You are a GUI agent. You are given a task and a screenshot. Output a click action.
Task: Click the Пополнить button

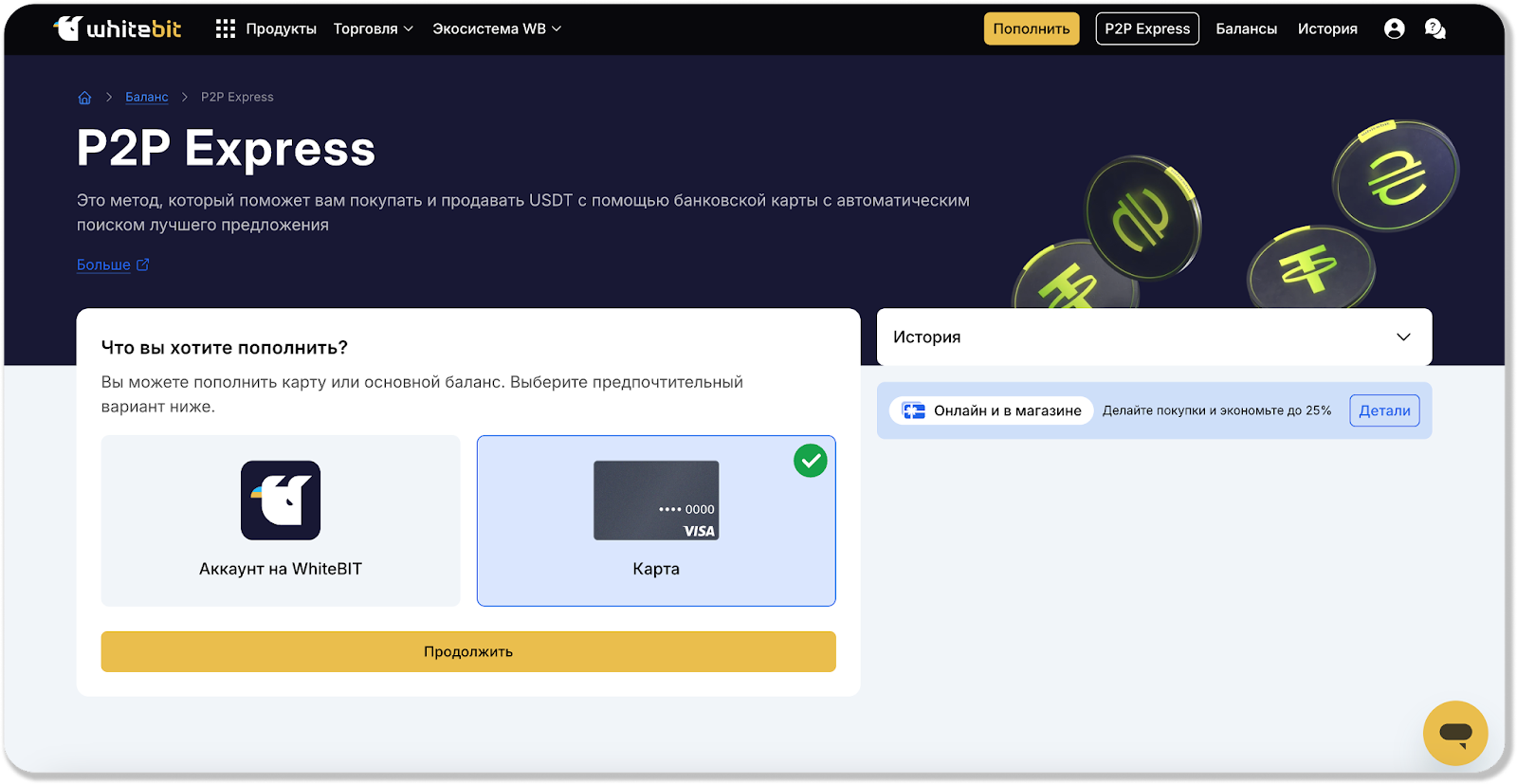(1031, 28)
